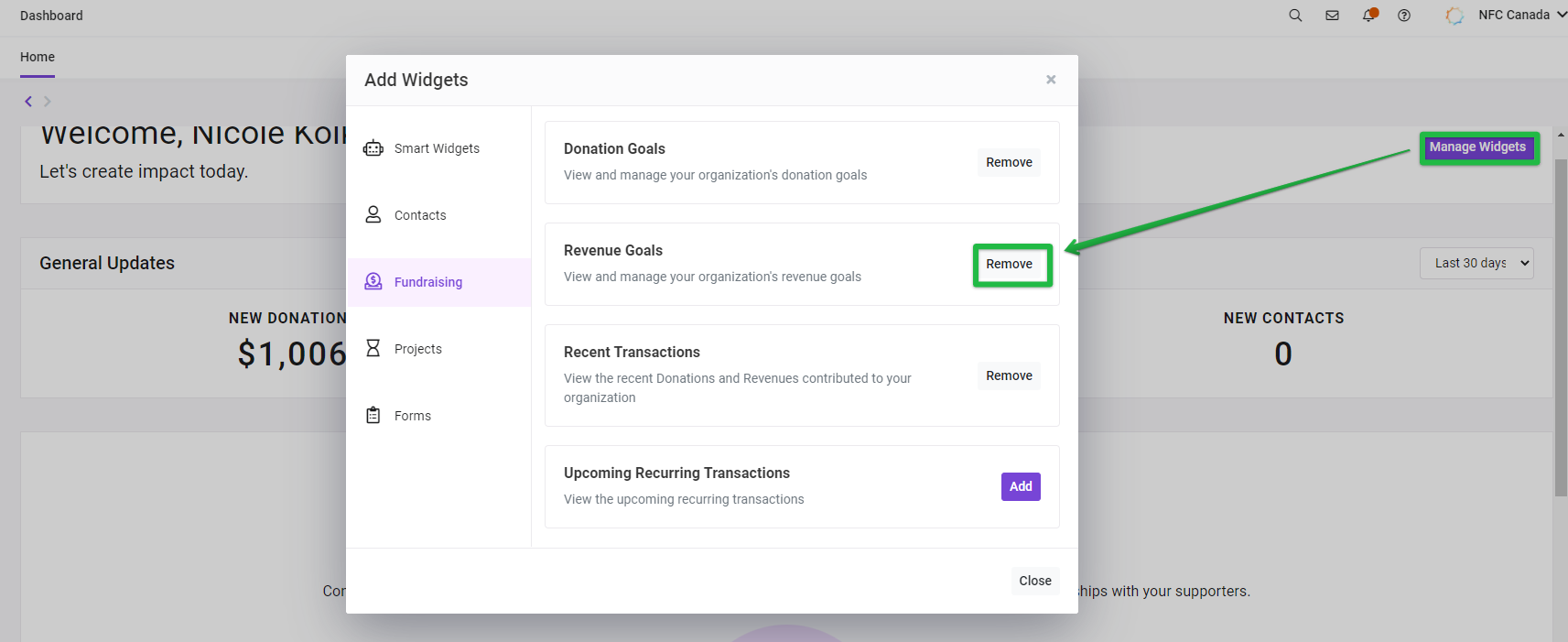
Task: Click 'View the upcoming recurring transactions' description
Action: click(684, 499)
